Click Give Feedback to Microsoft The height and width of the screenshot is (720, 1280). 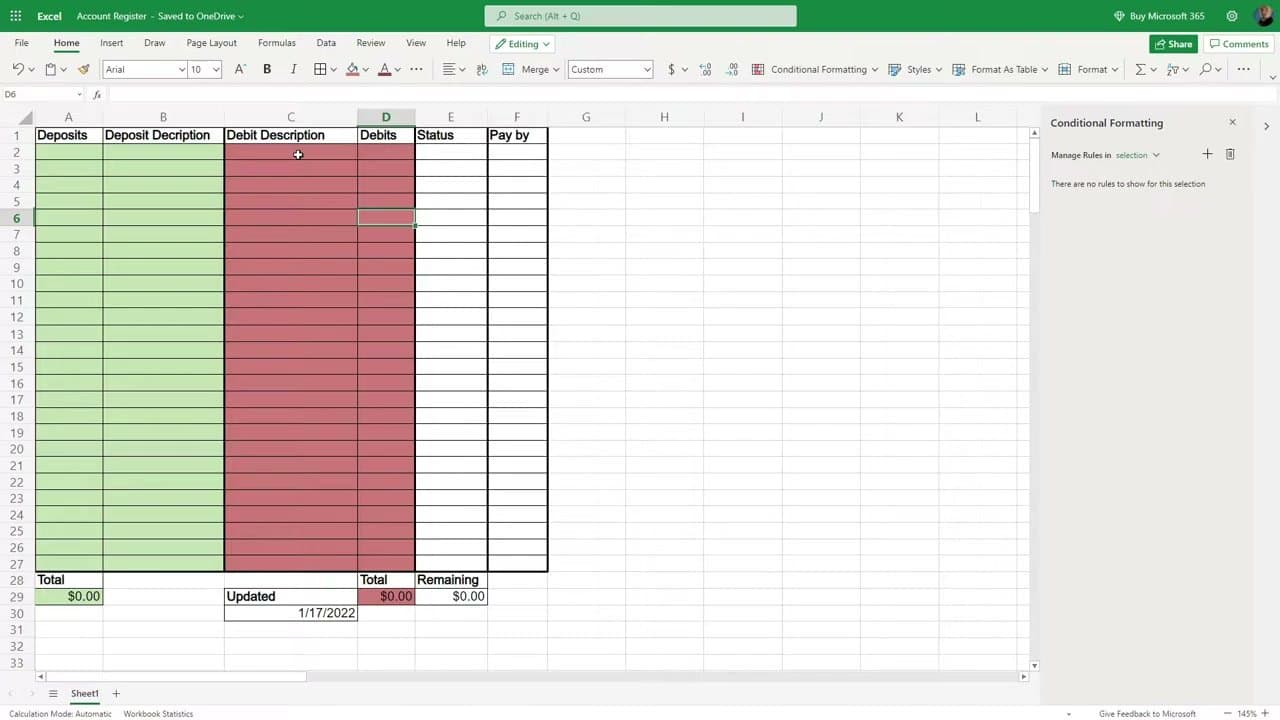[x=1147, y=714]
